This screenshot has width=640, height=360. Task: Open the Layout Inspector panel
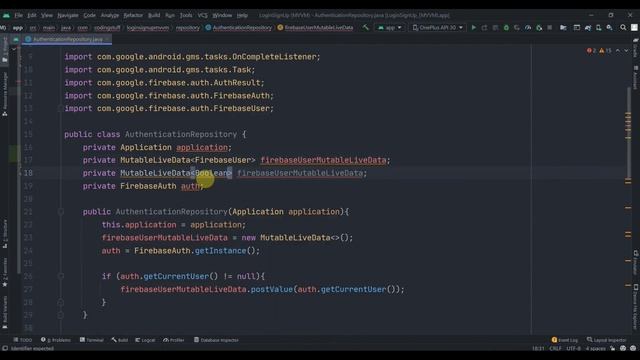(606, 340)
